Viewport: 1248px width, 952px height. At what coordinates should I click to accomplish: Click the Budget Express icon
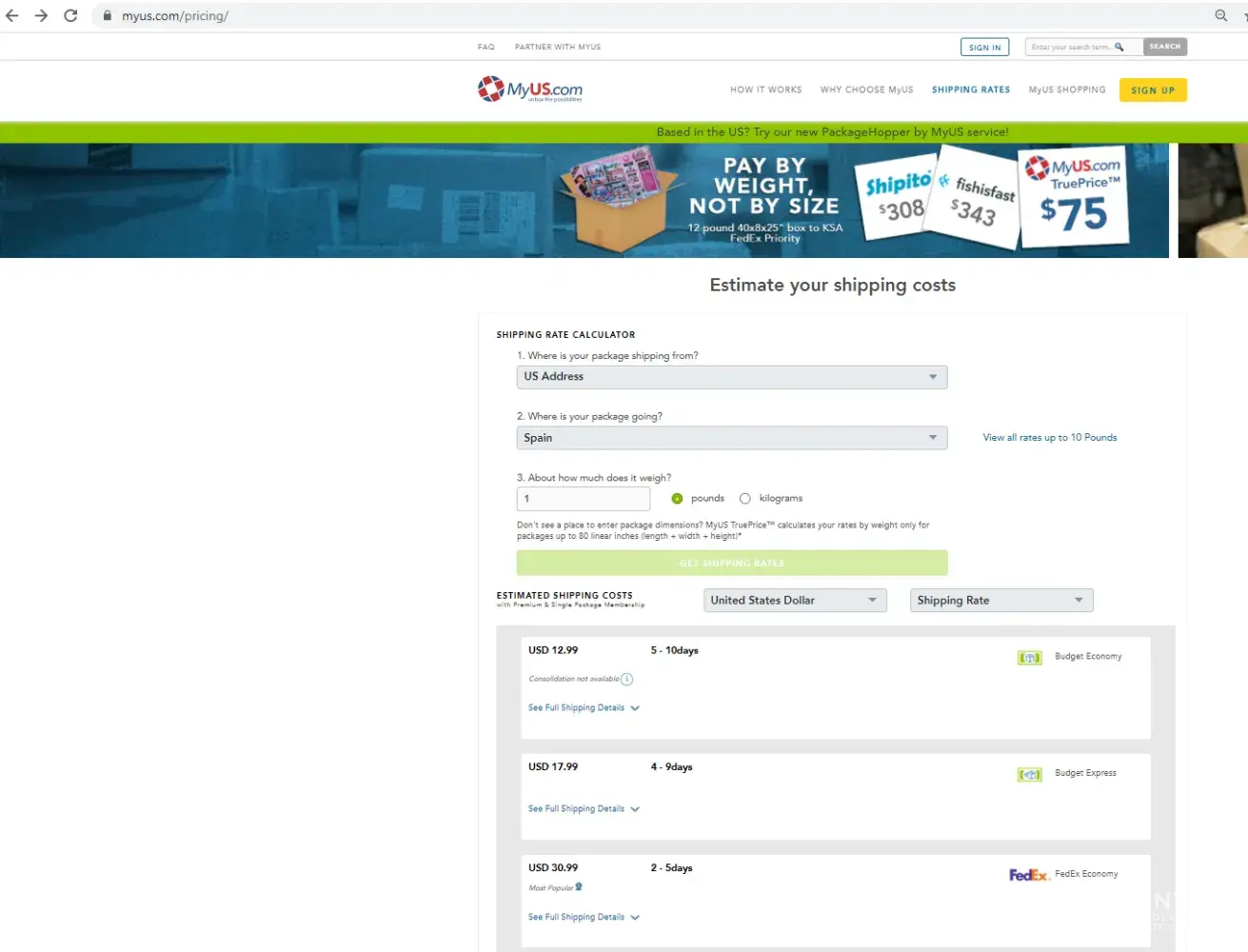click(1029, 775)
